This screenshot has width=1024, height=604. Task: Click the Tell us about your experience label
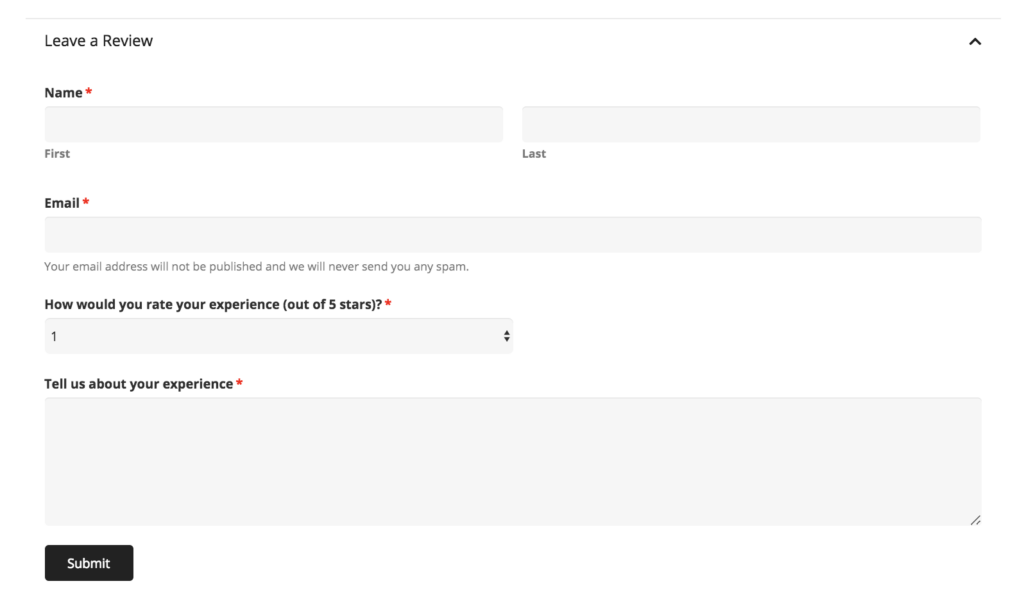[x=138, y=384]
